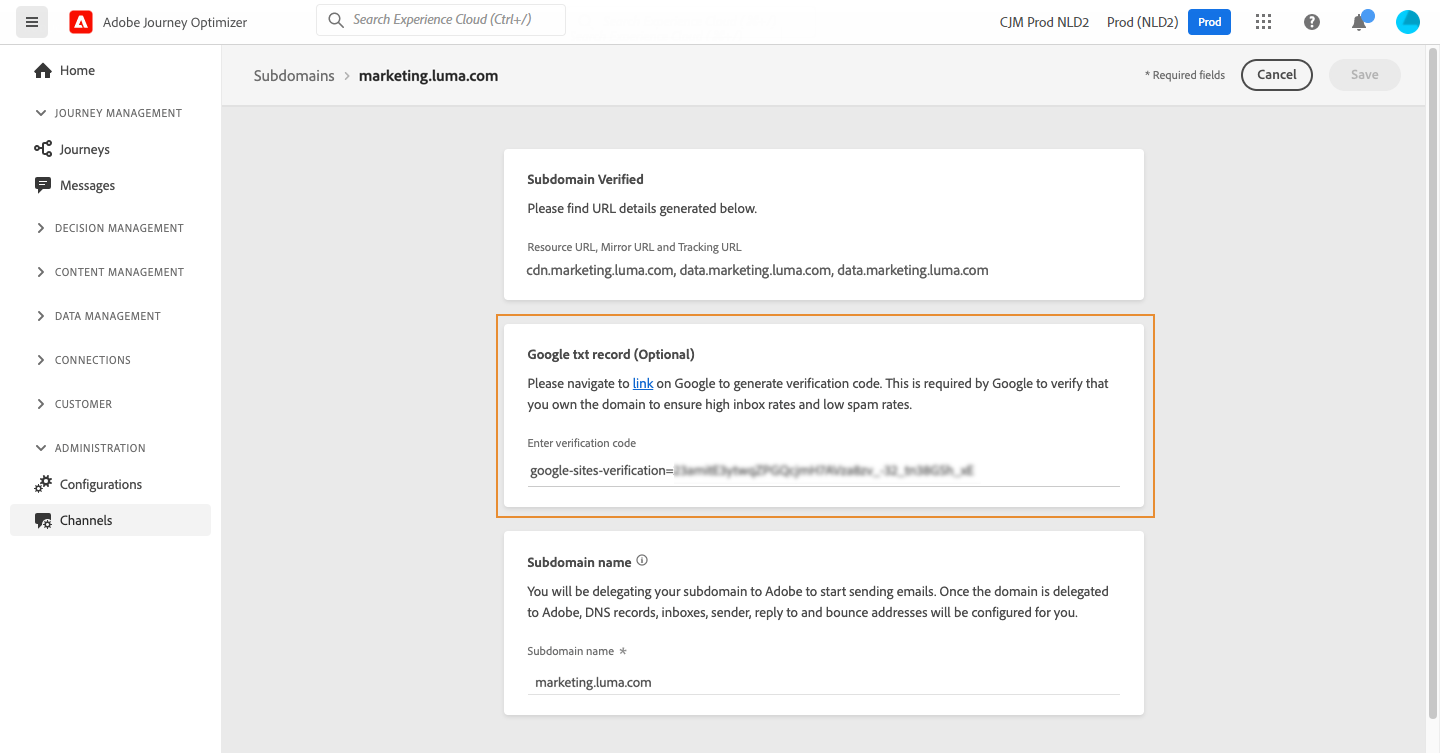Focus the Search Experience Cloud field
This screenshot has width=1440, height=753.
tap(450, 20)
